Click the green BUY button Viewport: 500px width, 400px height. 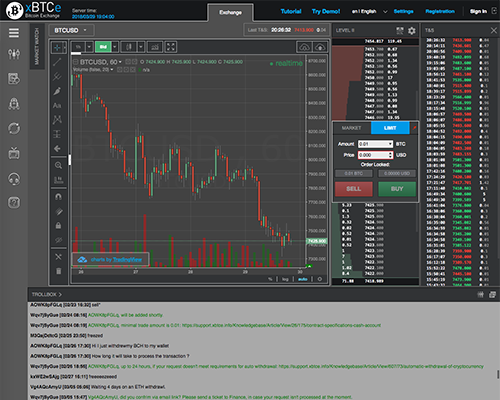pos(397,189)
